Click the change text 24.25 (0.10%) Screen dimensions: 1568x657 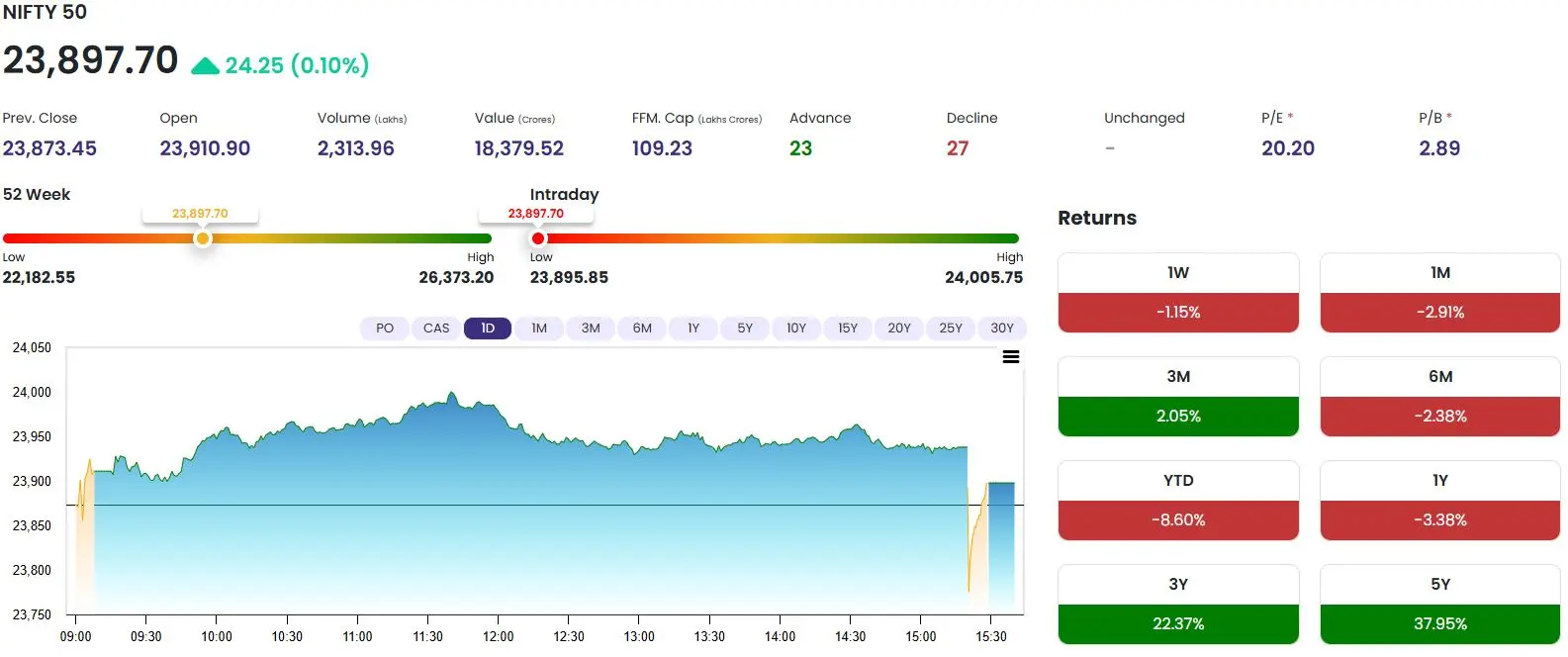pos(297,65)
